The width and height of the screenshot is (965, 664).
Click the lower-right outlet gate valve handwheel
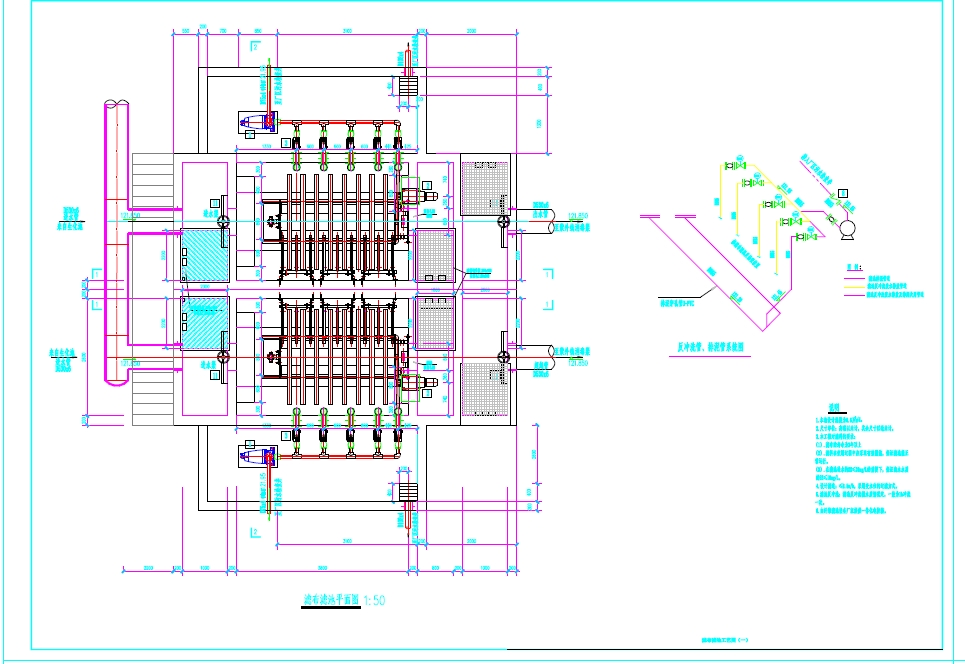coord(504,357)
